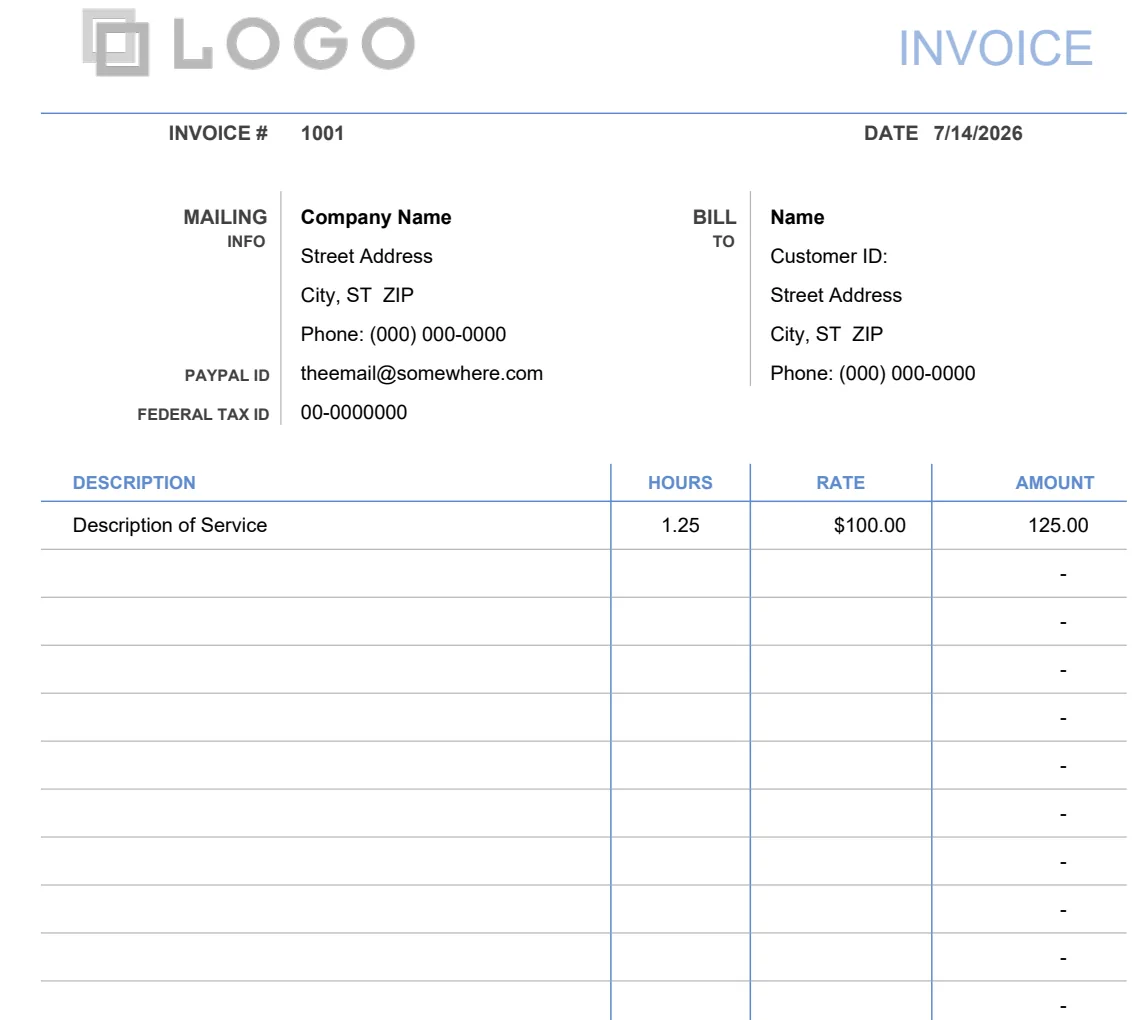Select the amount value 125.00
Viewport: 1135px width, 1020px height.
1058,526
